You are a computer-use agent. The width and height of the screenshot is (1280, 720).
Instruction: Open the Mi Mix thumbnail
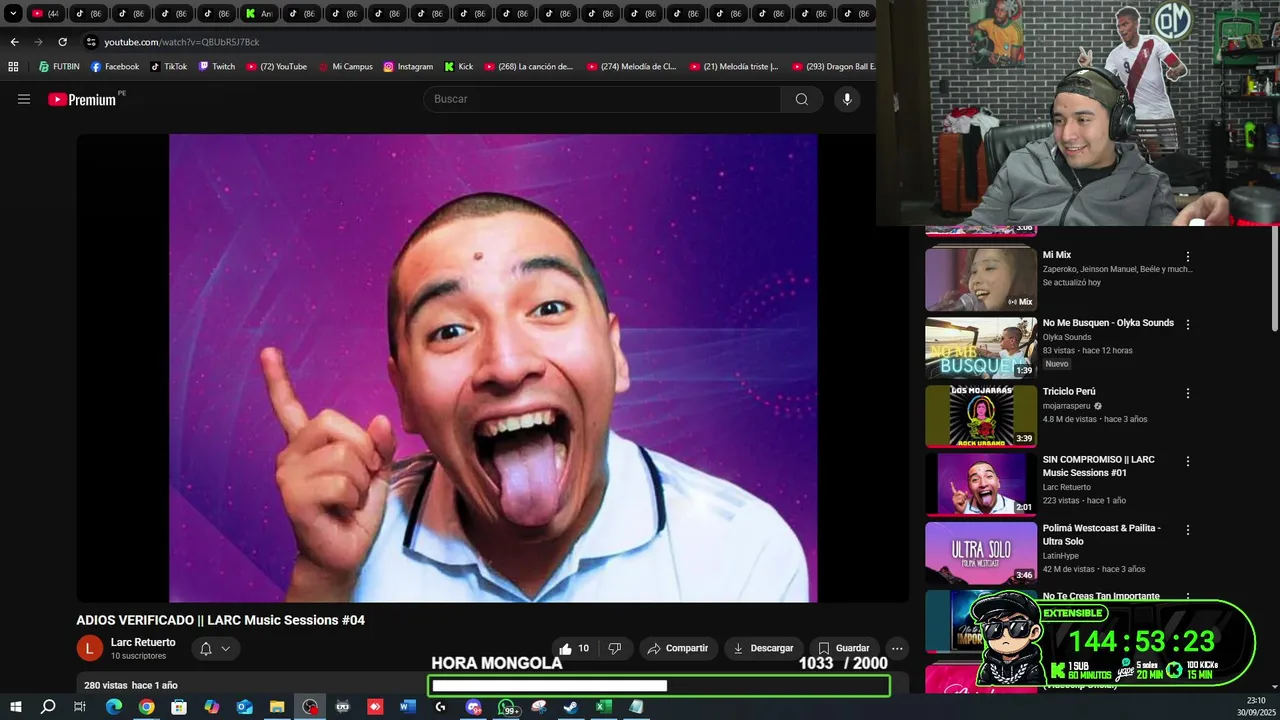(x=981, y=279)
